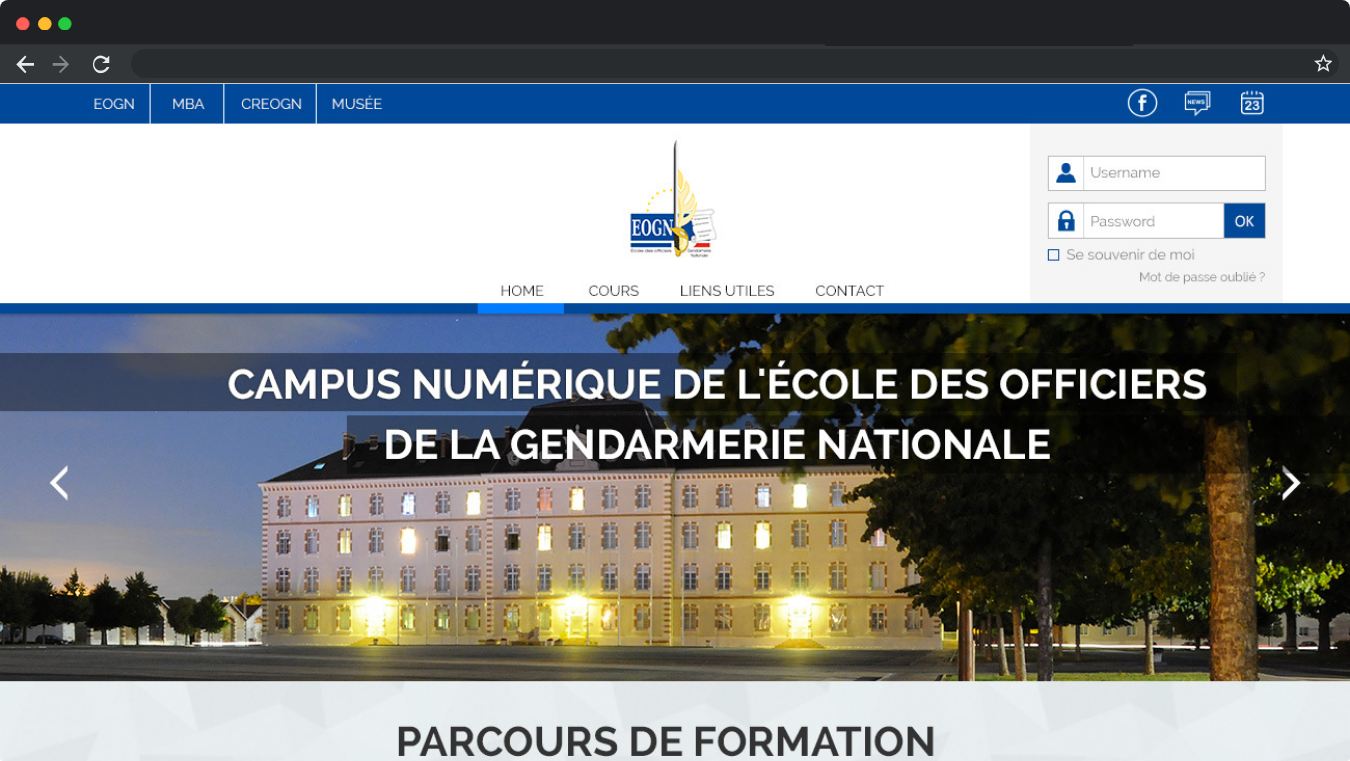Go to the CONTACT menu item

click(849, 291)
